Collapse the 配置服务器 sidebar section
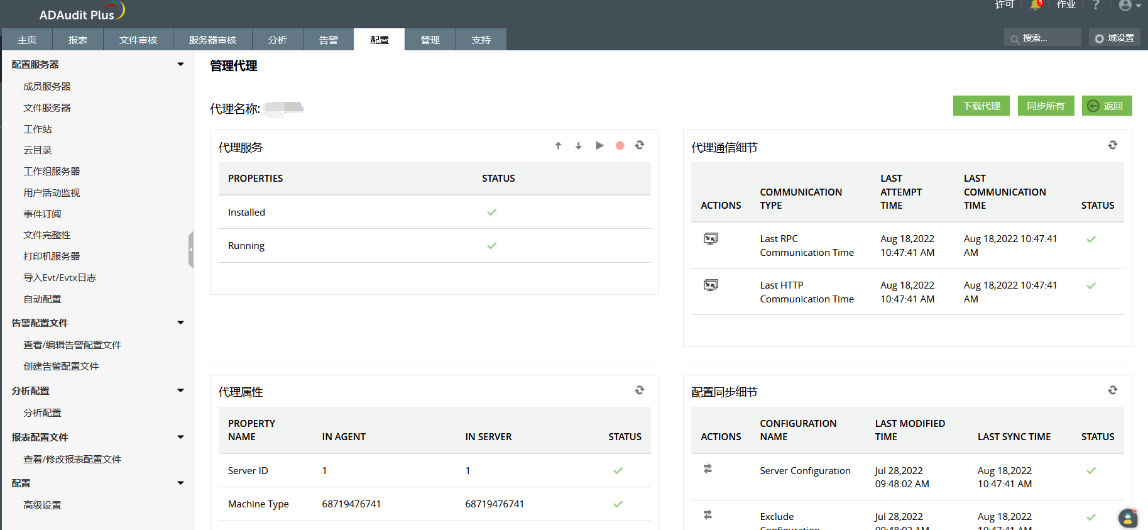1148x530 pixels. [x=180, y=65]
